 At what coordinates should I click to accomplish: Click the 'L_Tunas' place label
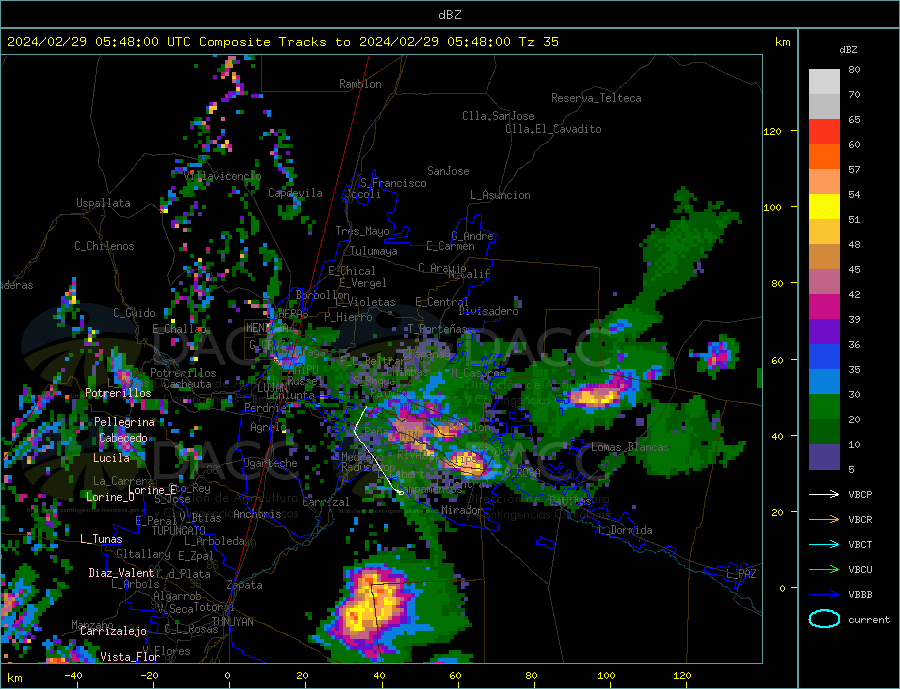101,539
